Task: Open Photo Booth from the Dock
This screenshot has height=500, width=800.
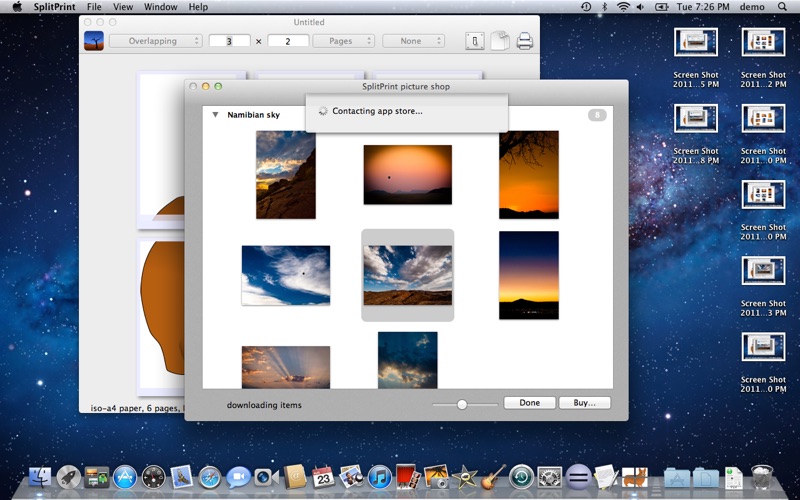Action: [x=407, y=477]
